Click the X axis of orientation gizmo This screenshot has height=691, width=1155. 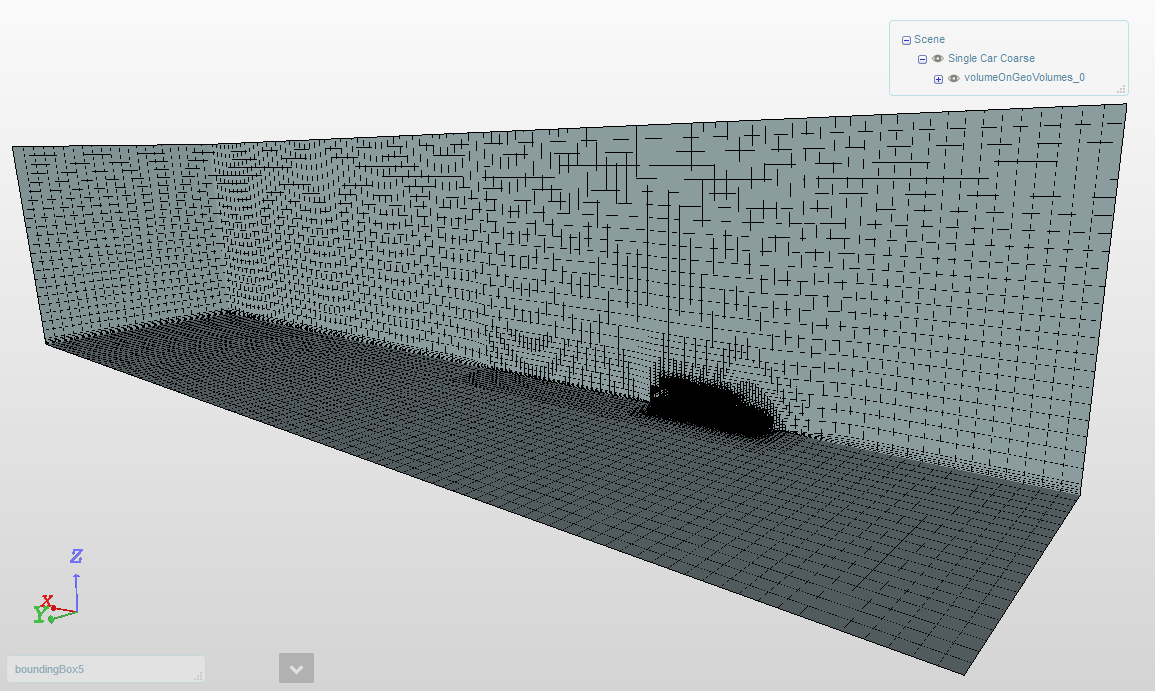point(47,600)
